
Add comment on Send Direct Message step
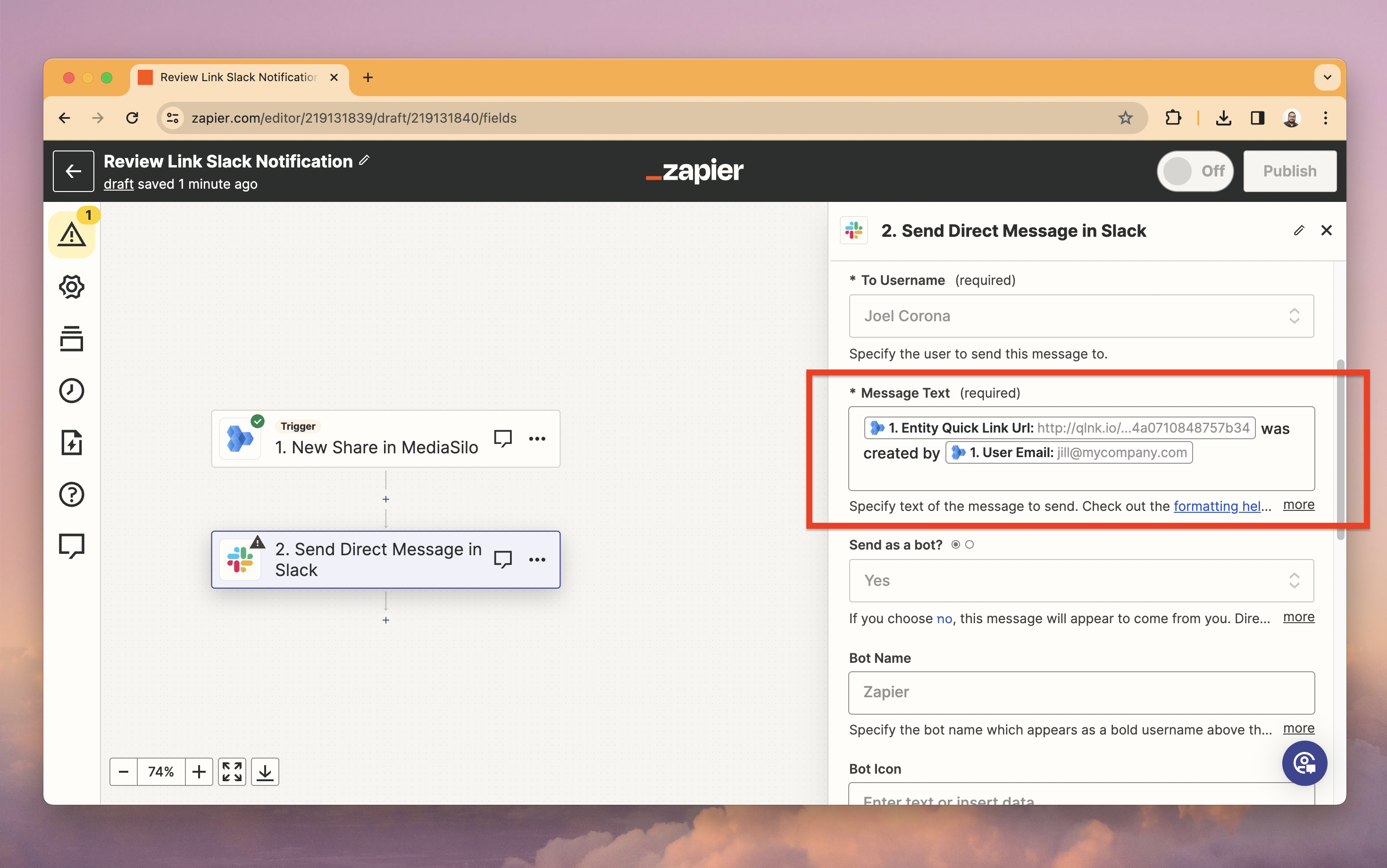pyautogui.click(x=503, y=559)
